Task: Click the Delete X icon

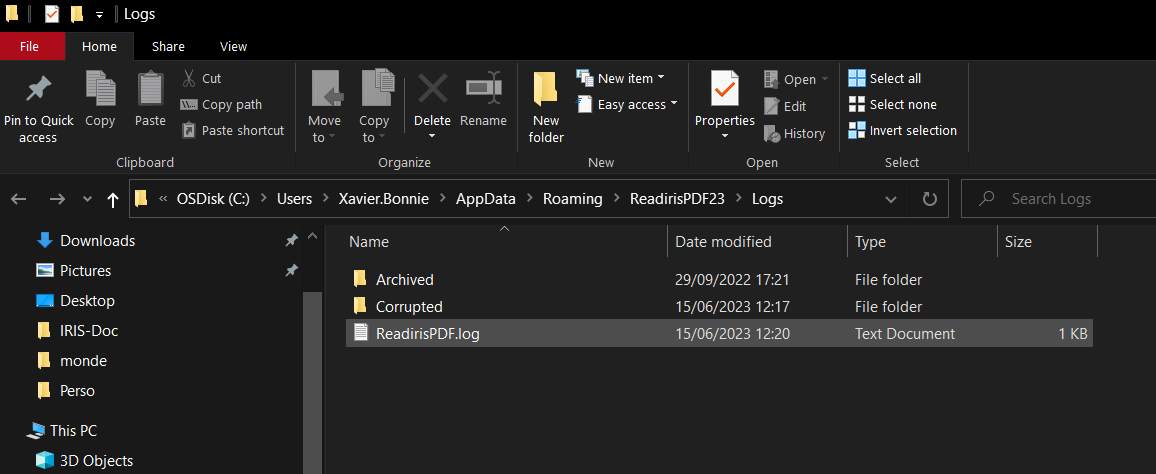Action: point(433,88)
